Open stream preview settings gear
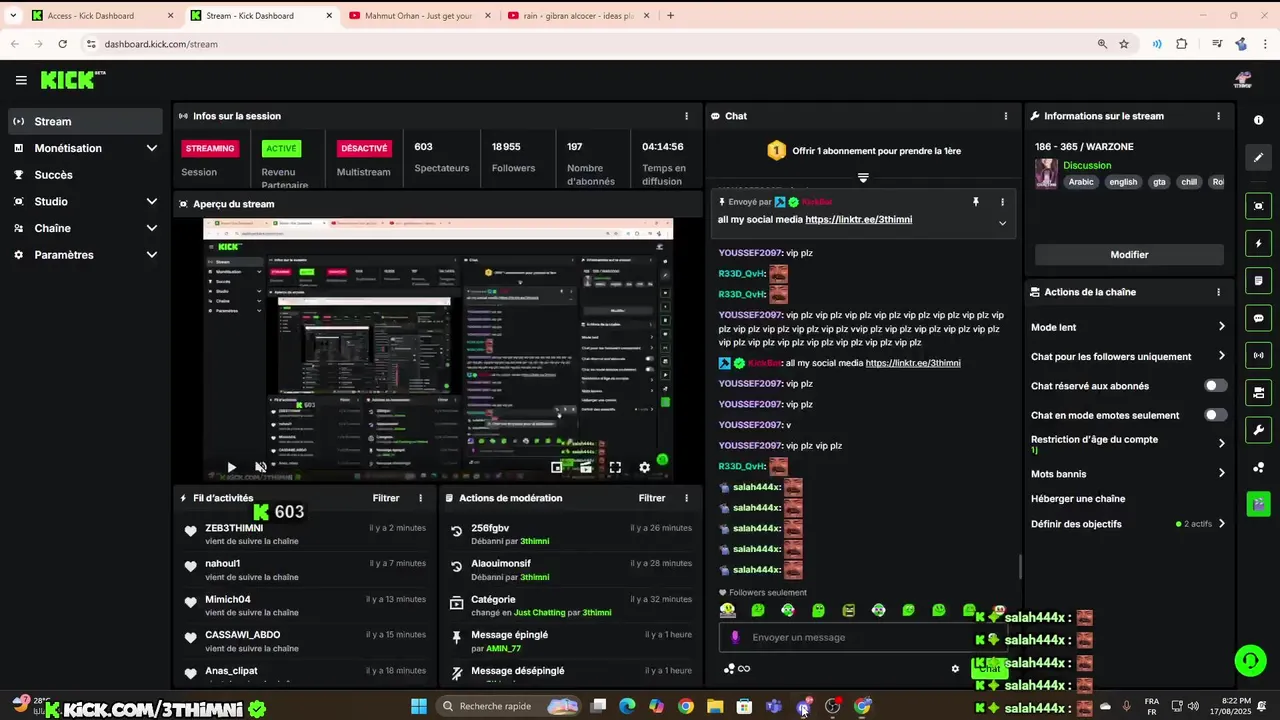 click(644, 467)
